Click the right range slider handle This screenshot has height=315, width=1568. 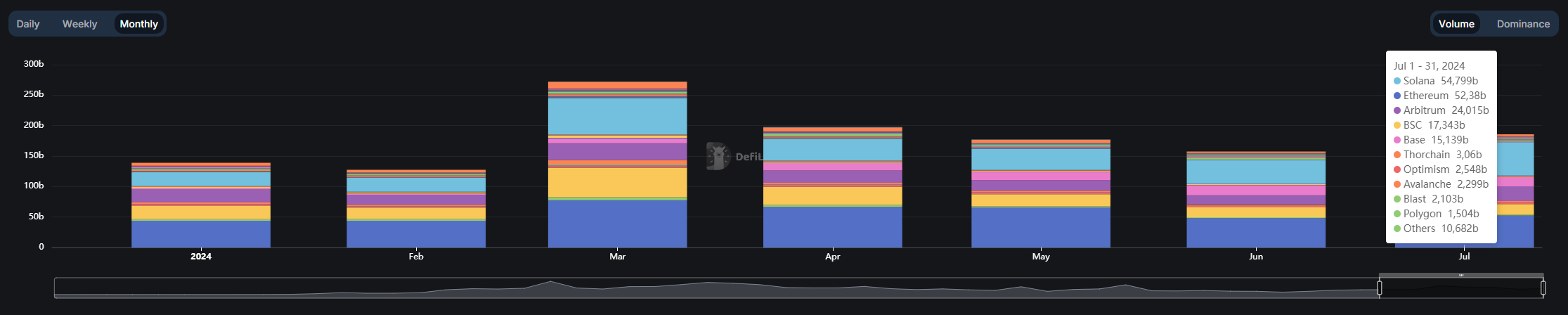coord(1543,288)
